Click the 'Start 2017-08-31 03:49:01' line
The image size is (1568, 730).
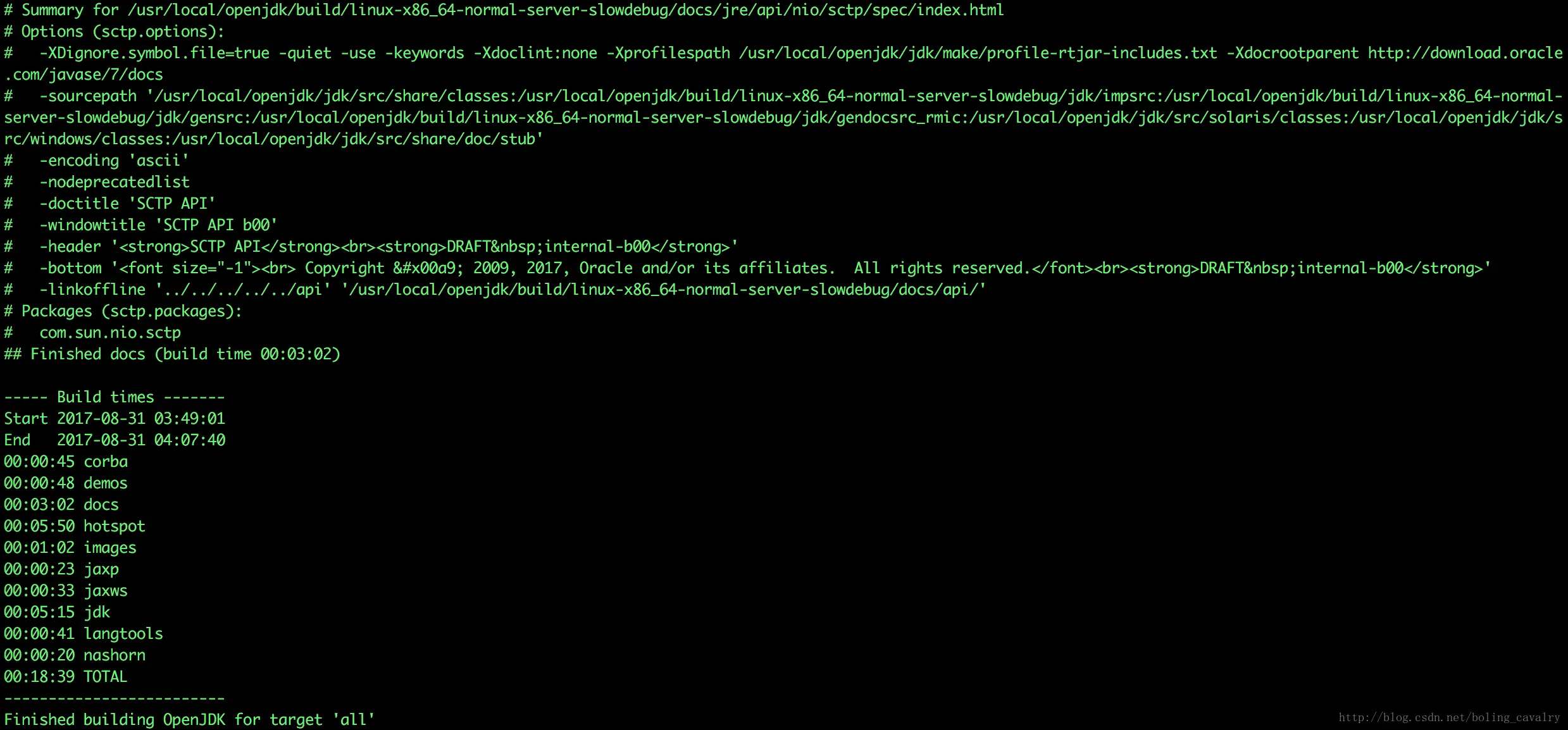[115, 418]
